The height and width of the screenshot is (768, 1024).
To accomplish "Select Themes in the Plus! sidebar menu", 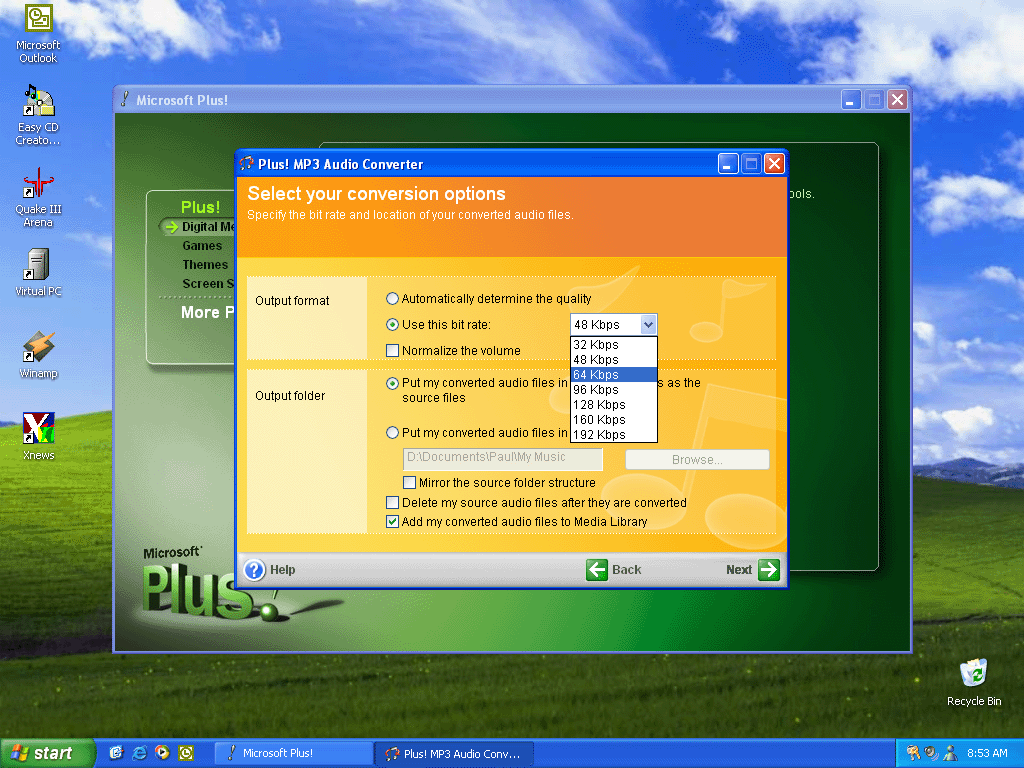I will point(205,265).
